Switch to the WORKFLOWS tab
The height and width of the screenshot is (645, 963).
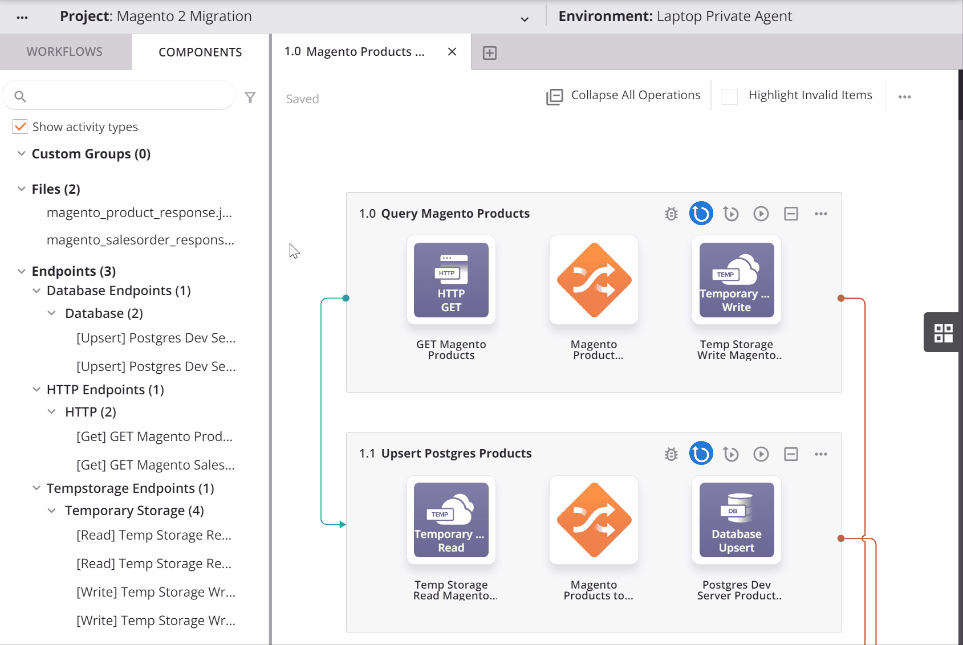[x=64, y=52]
